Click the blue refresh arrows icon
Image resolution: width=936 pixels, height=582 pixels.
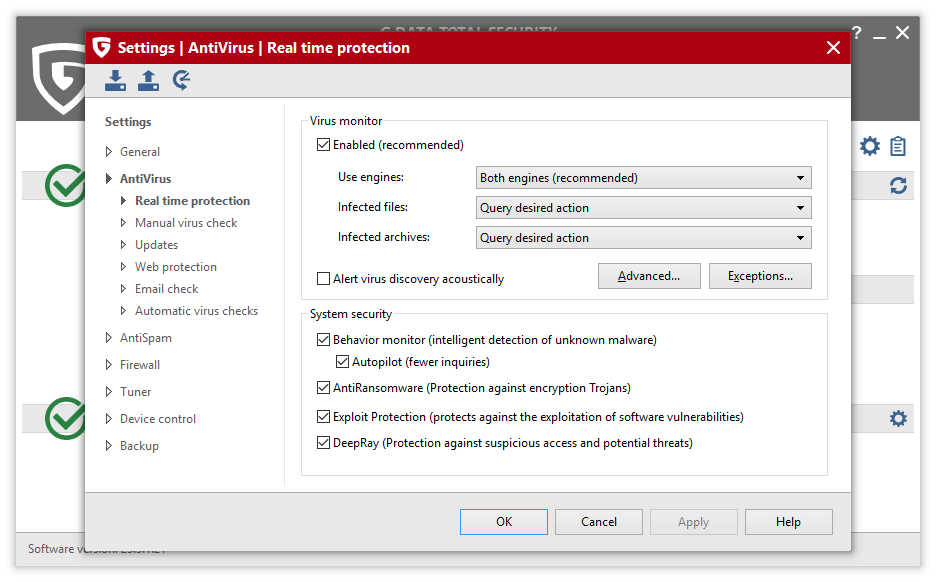pyautogui.click(x=898, y=186)
